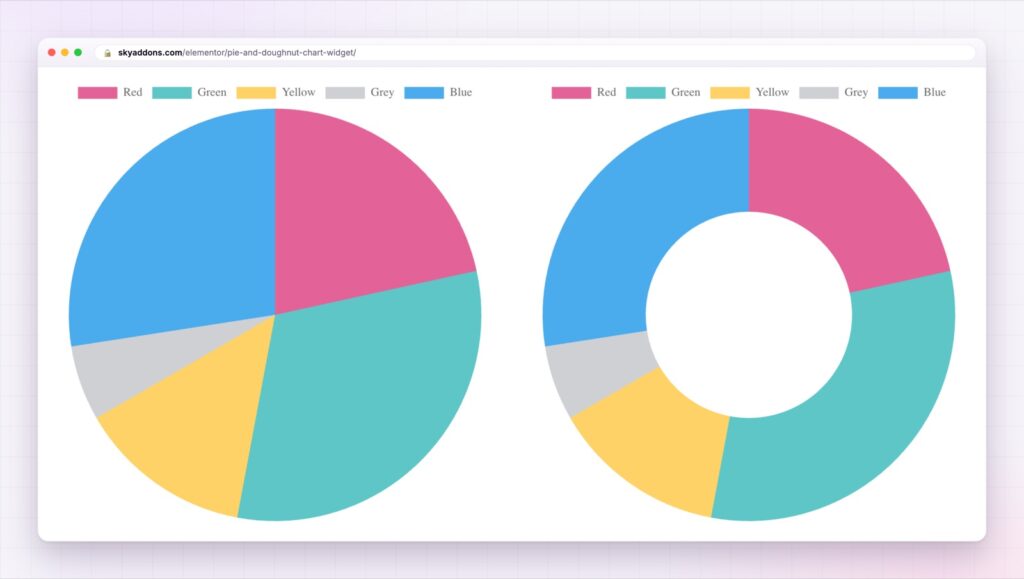Click the padlock icon in address bar
Viewport: 1024px width, 579px height.
pyautogui.click(x=108, y=53)
